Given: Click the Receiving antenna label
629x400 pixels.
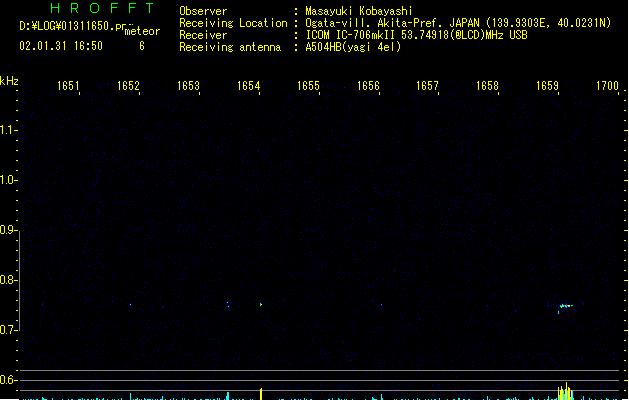Looking at the screenshot, I should coord(230,47).
